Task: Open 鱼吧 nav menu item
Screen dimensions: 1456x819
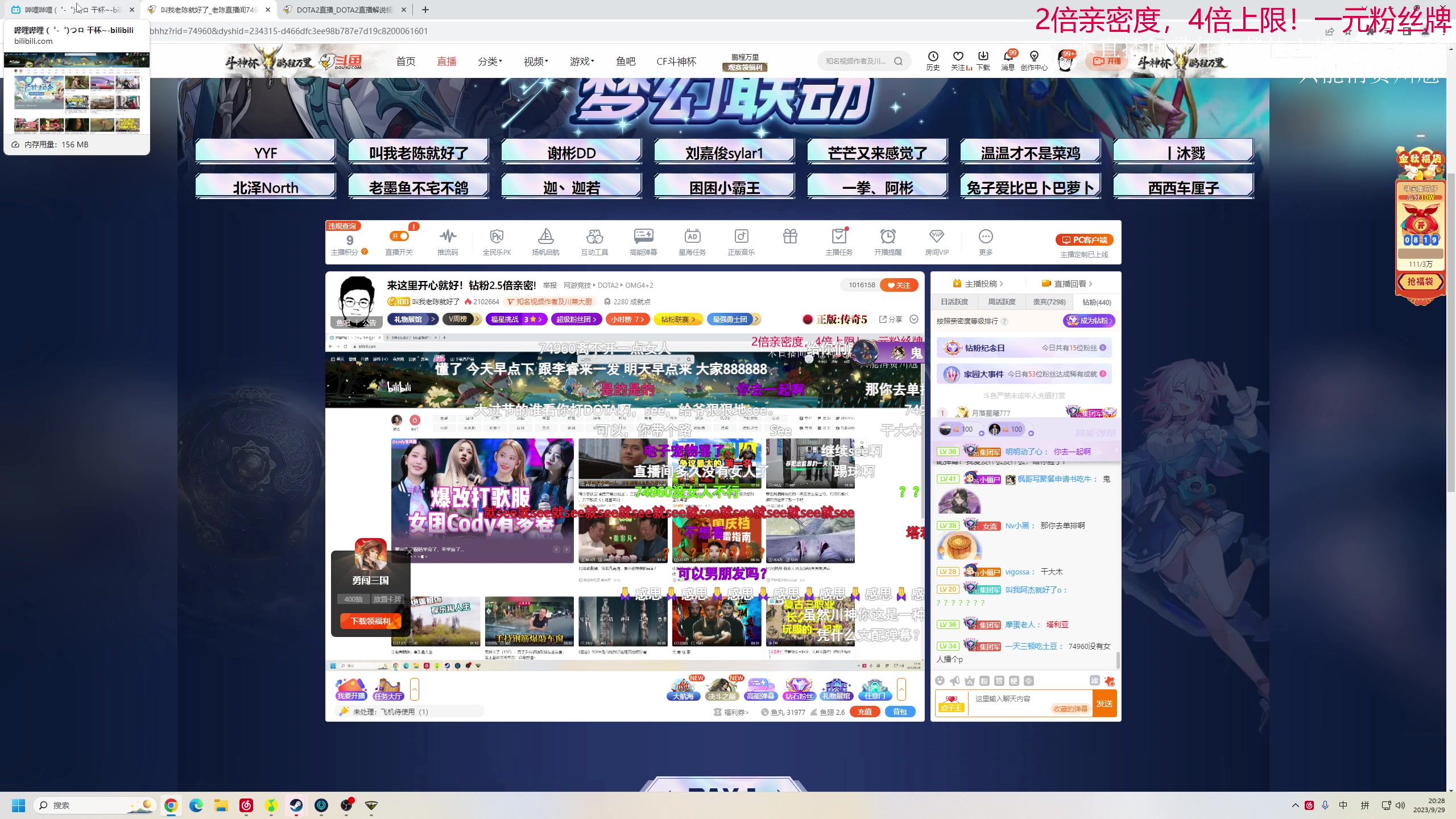Action: [626, 61]
